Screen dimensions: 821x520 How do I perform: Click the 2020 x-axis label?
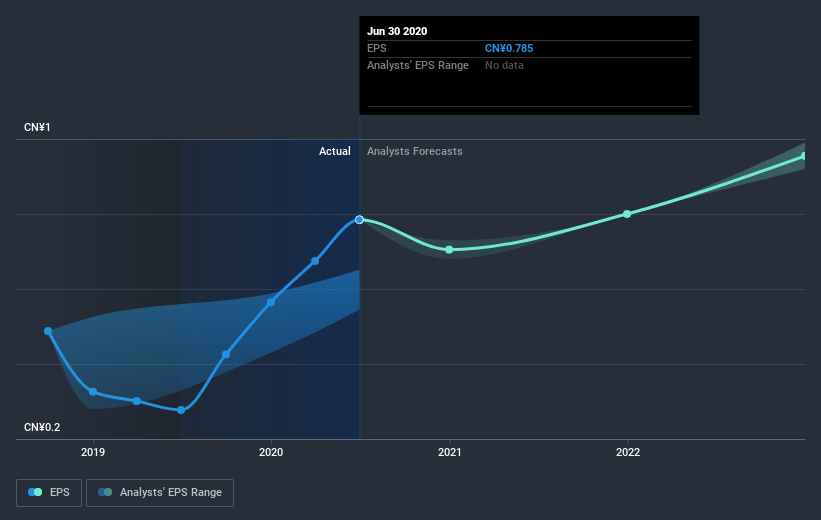[x=271, y=452]
